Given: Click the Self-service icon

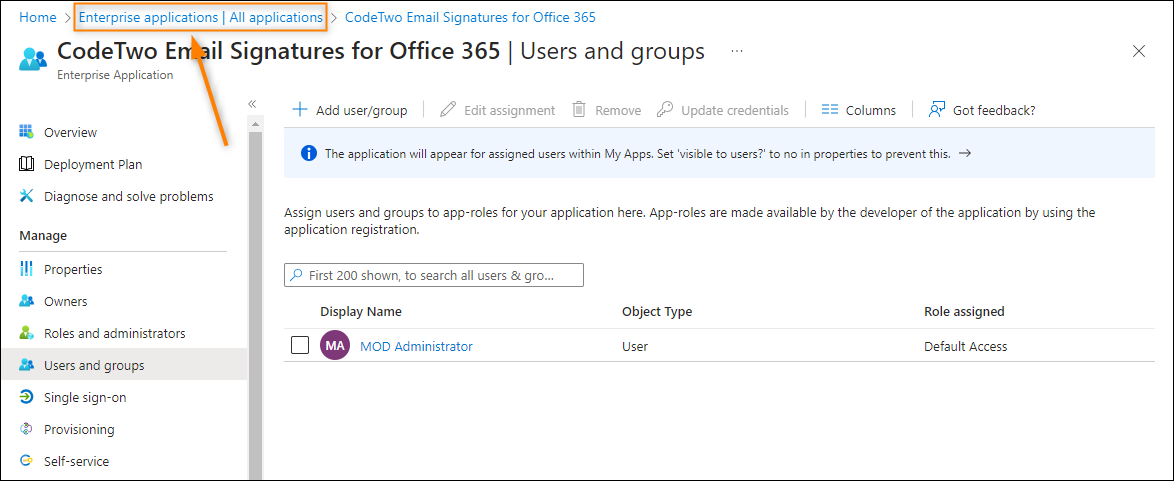Looking at the screenshot, I should pyautogui.click(x=26, y=461).
